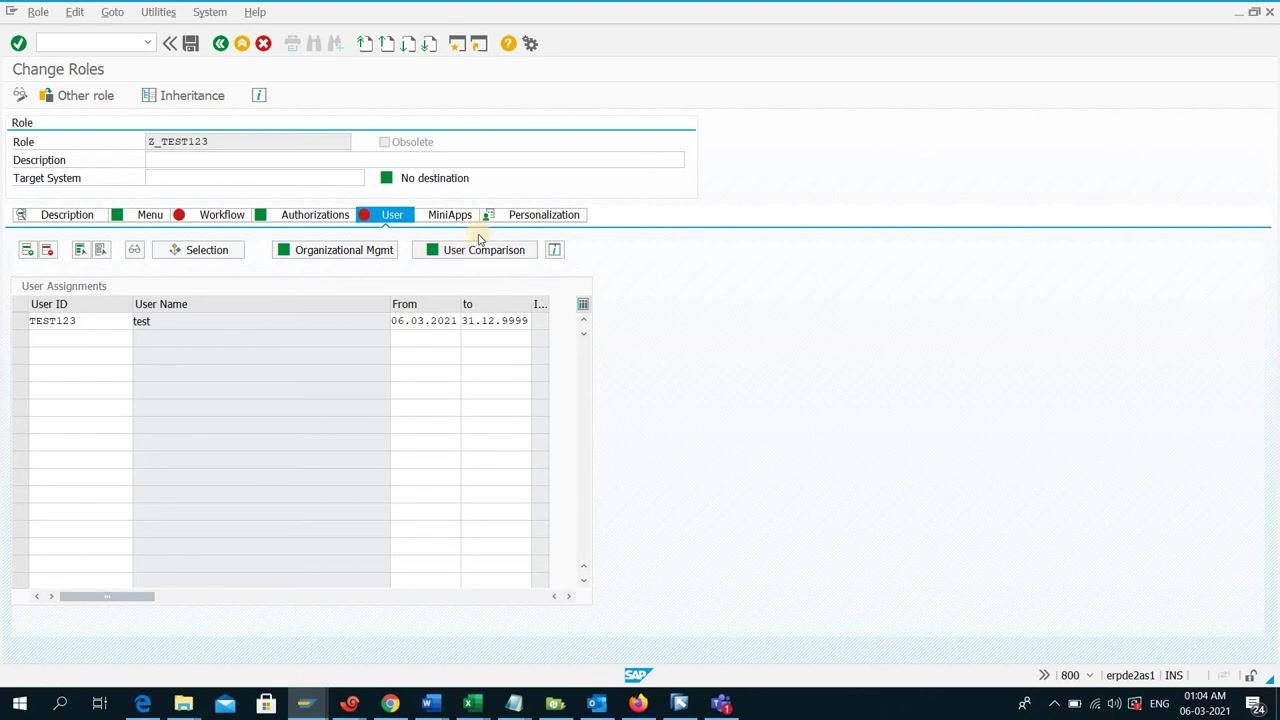Open Customize Local Layout gear icon

pyautogui.click(x=530, y=43)
